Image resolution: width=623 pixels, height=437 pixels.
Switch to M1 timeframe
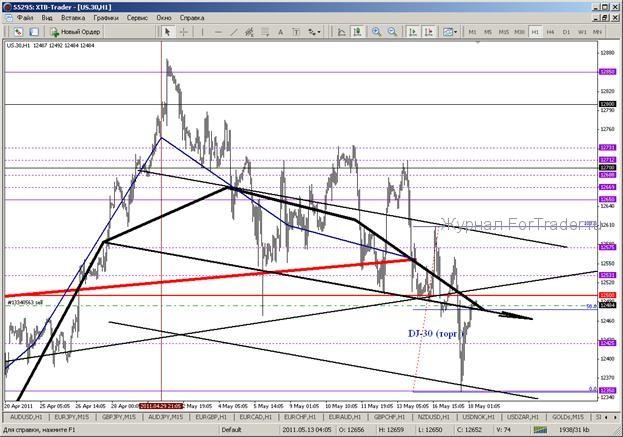coord(472,32)
